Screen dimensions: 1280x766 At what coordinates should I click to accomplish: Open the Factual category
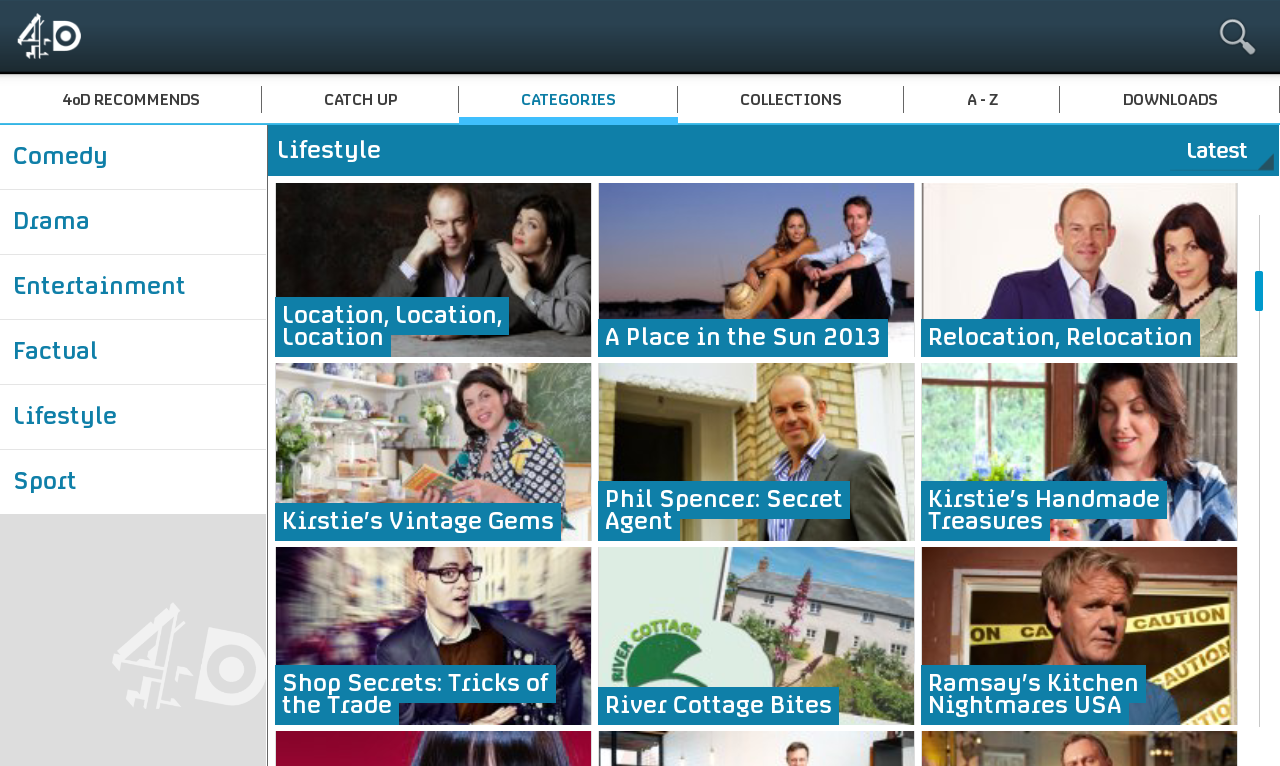(x=133, y=352)
